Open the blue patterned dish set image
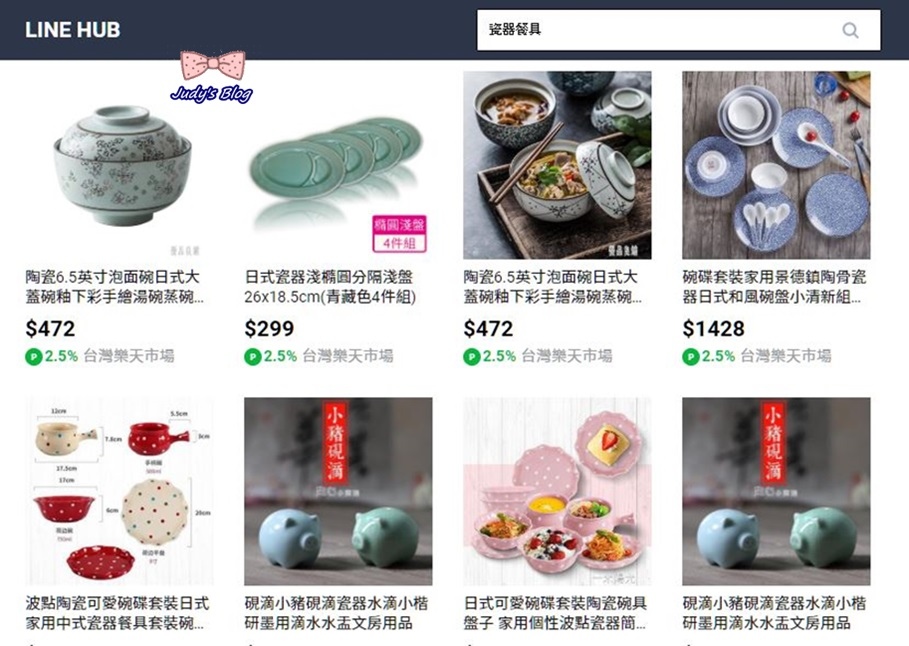 point(776,165)
